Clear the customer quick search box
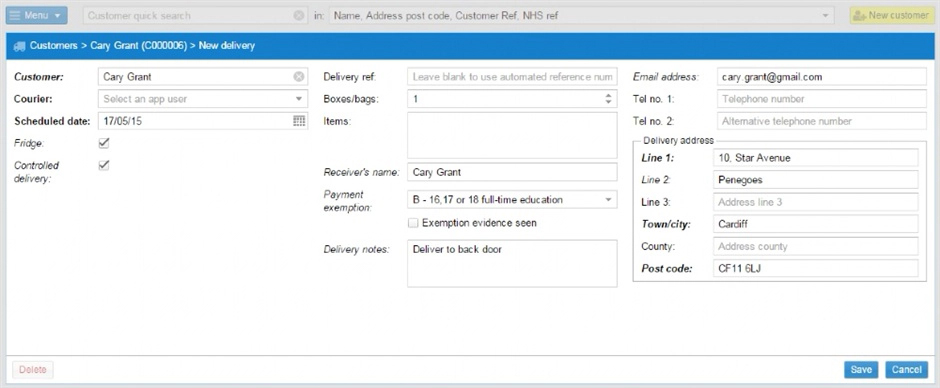Screen dimensions: 940x388 pos(299,16)
